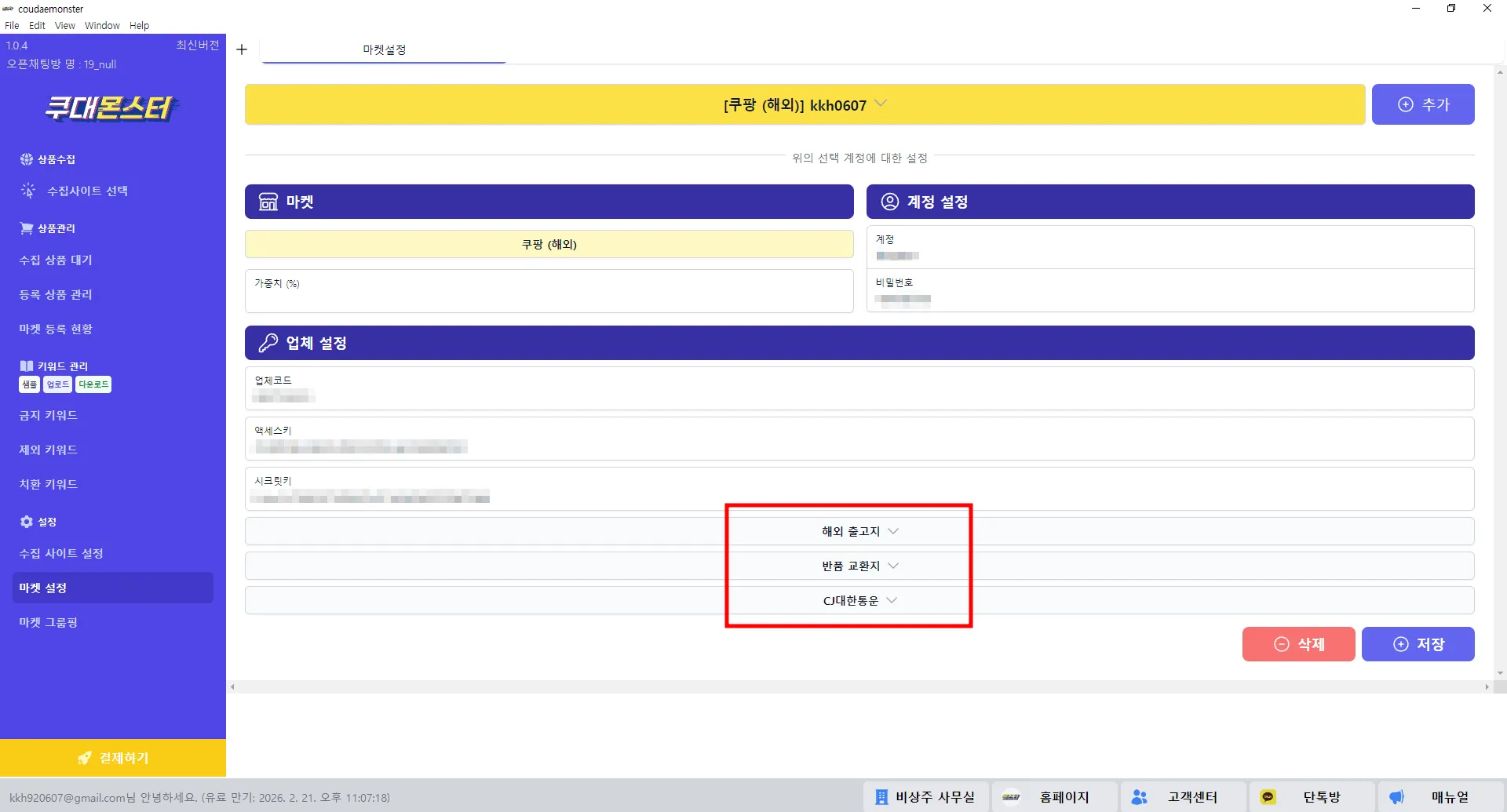1507x812 pixels.
Task: Click the 최신버전 label in sidebar
Action: click(x=197, y=46)
